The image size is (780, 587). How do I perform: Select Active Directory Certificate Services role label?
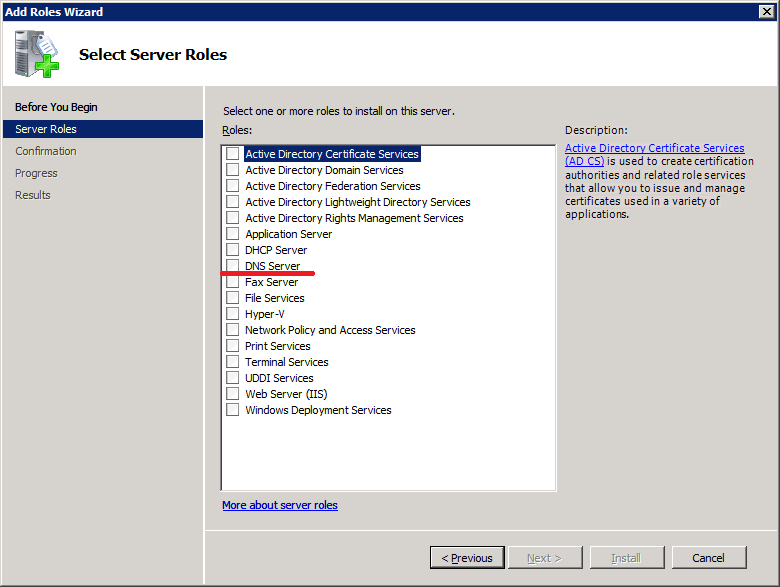tap(332, 154)
